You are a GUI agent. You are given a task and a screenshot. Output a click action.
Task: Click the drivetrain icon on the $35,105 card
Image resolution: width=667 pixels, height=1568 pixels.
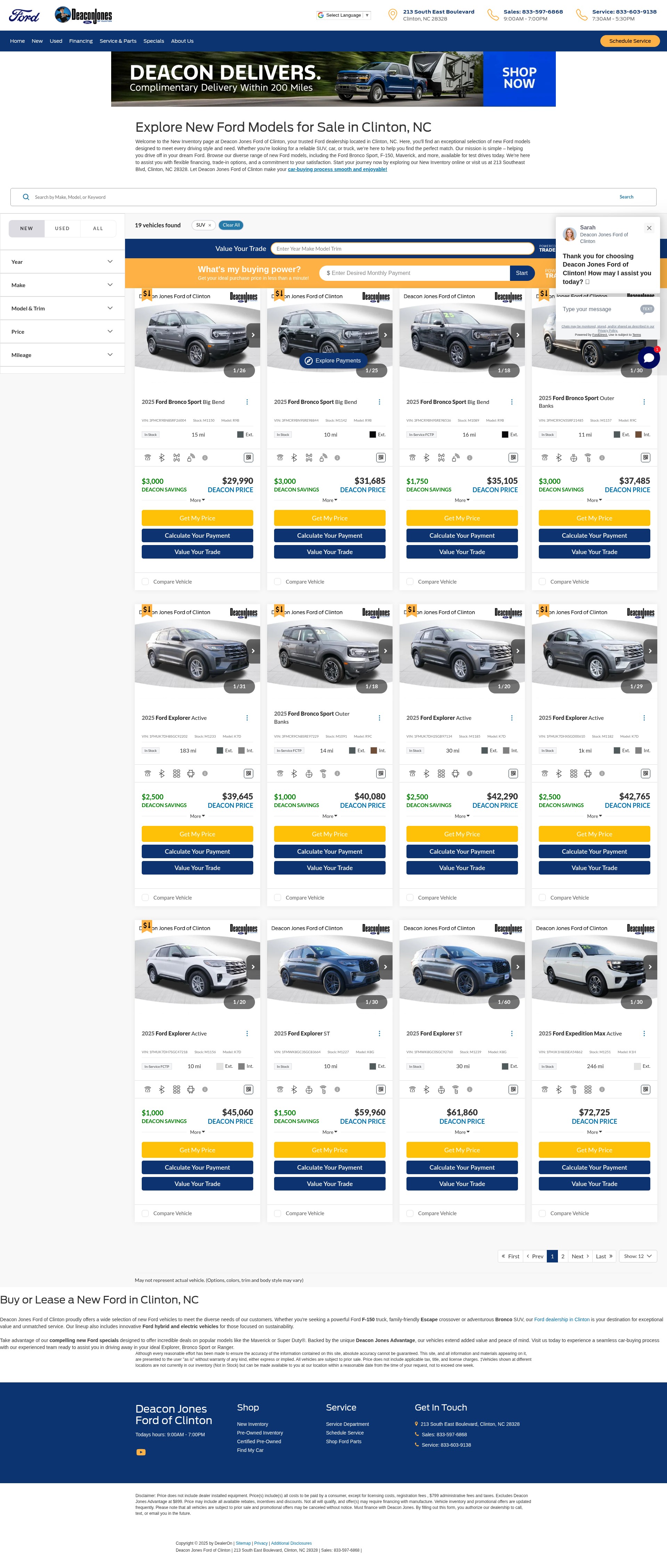coord(441,458)
